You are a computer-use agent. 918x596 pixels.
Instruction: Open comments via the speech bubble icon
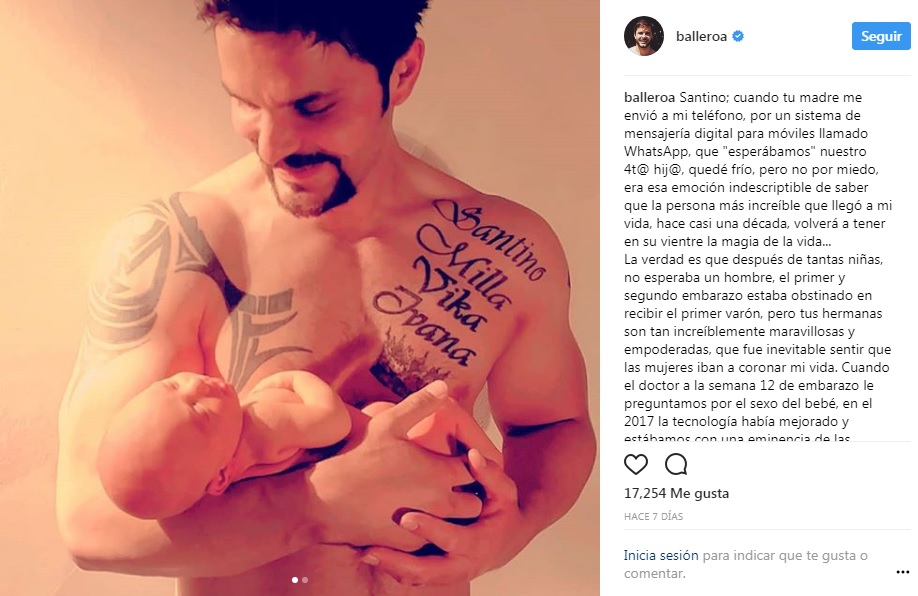[676, 464]
